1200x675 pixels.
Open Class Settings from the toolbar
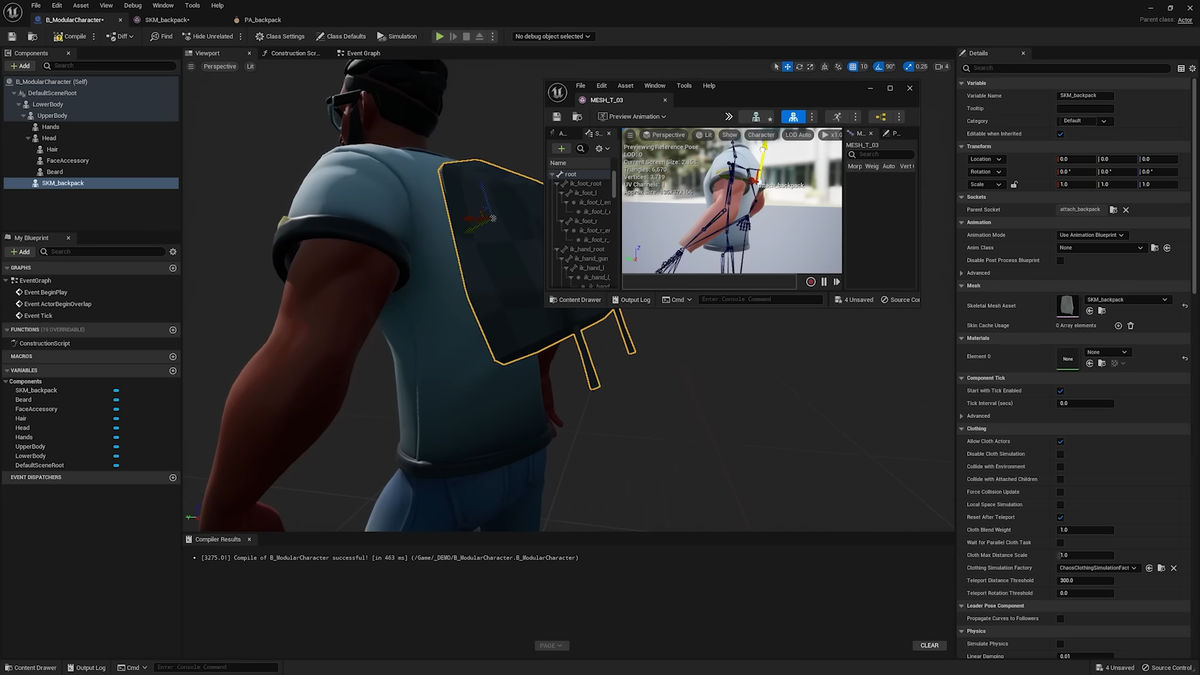pos(279,36)
